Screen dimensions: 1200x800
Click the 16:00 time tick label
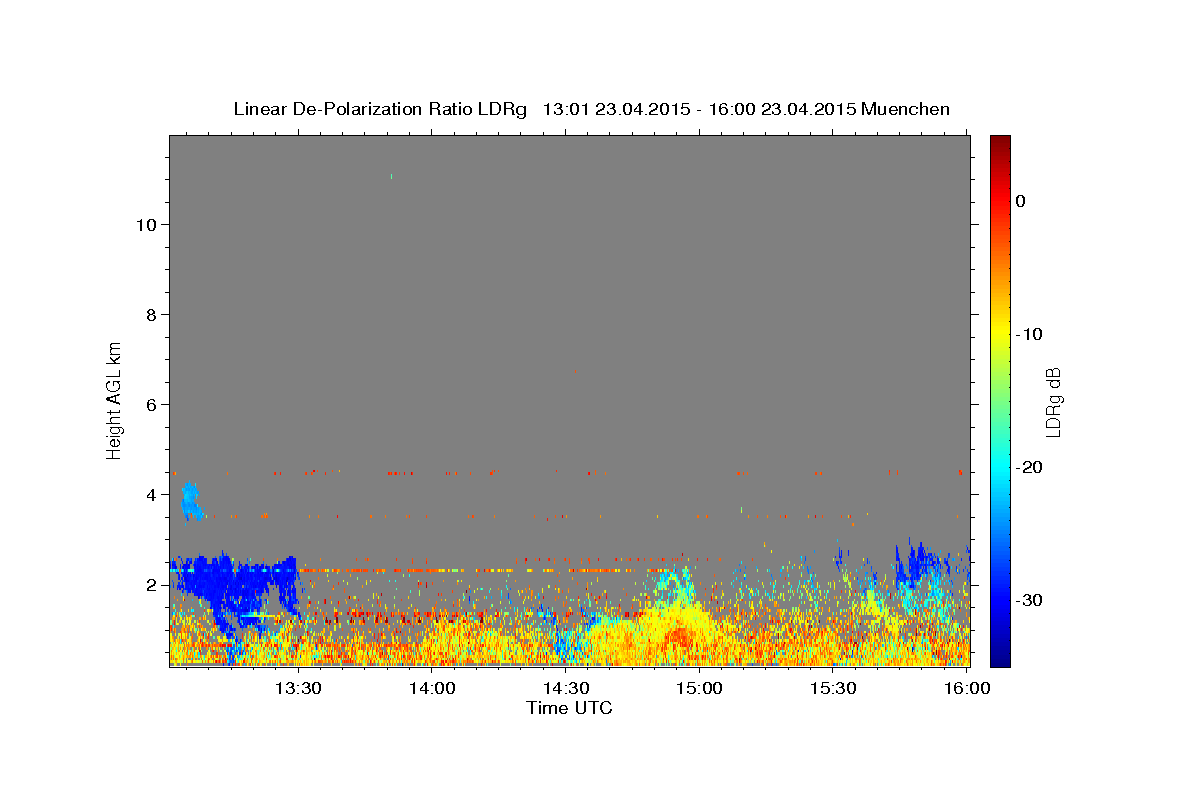pos(966,688)
